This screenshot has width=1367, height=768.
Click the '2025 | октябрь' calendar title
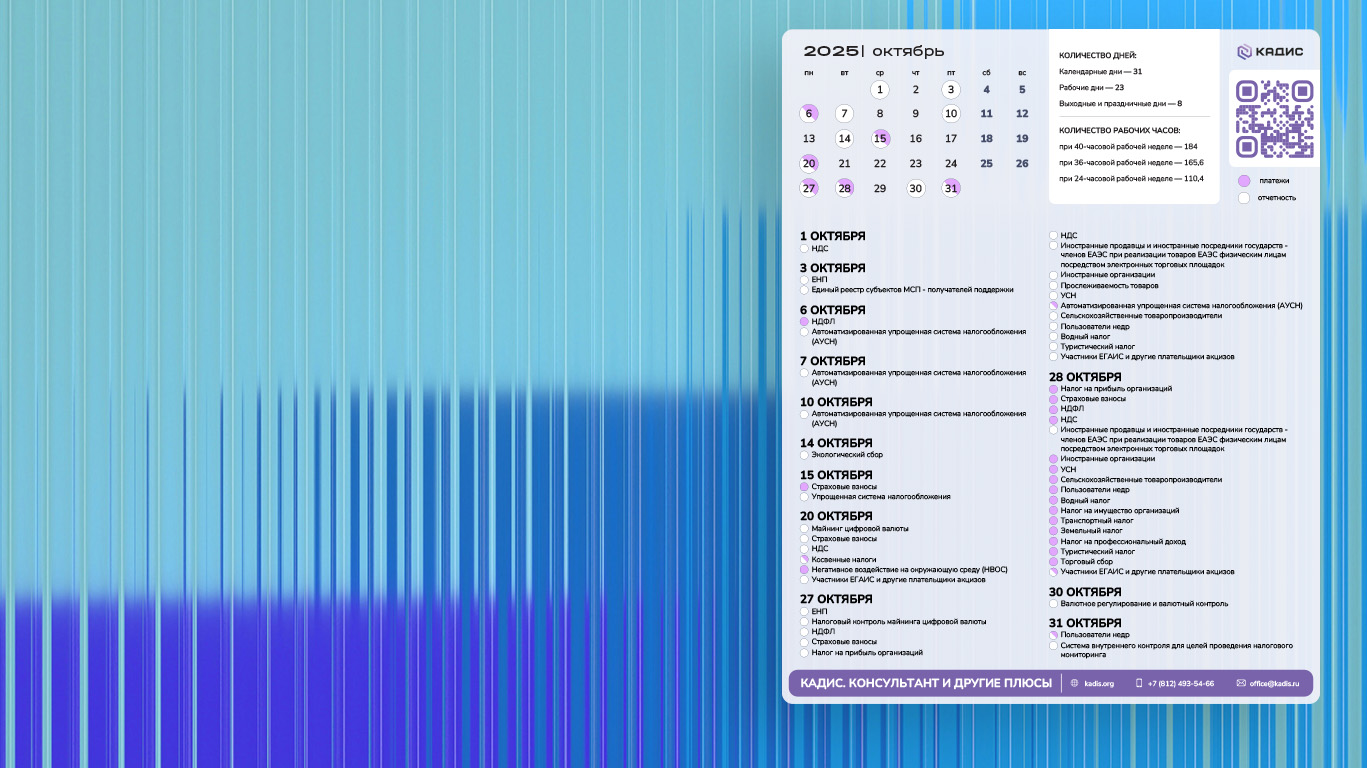(873, 52)
